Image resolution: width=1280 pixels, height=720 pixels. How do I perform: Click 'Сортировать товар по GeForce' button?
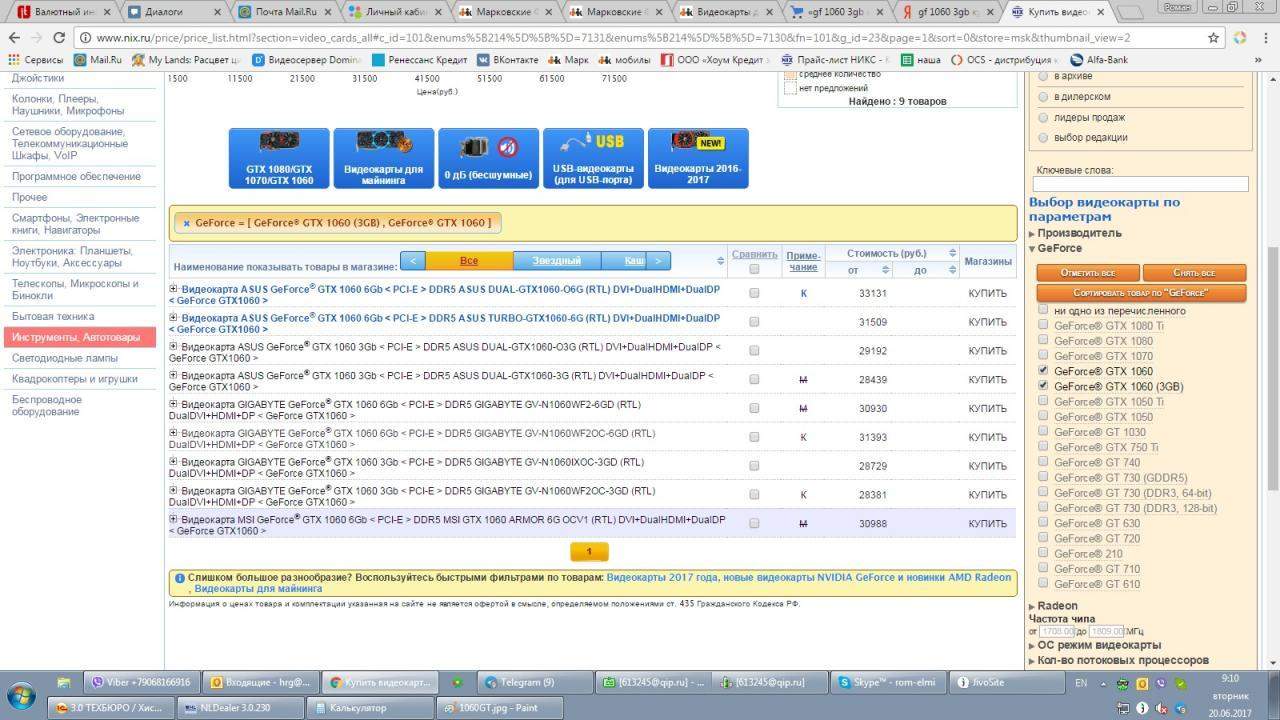click(x=1141, y=293)
